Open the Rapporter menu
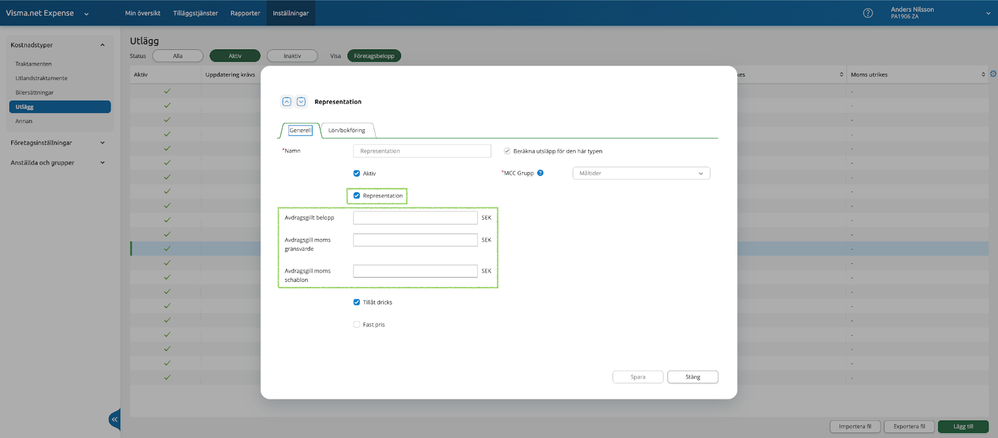The height and width of the screenshot is (438, 998). click(245, 13)
